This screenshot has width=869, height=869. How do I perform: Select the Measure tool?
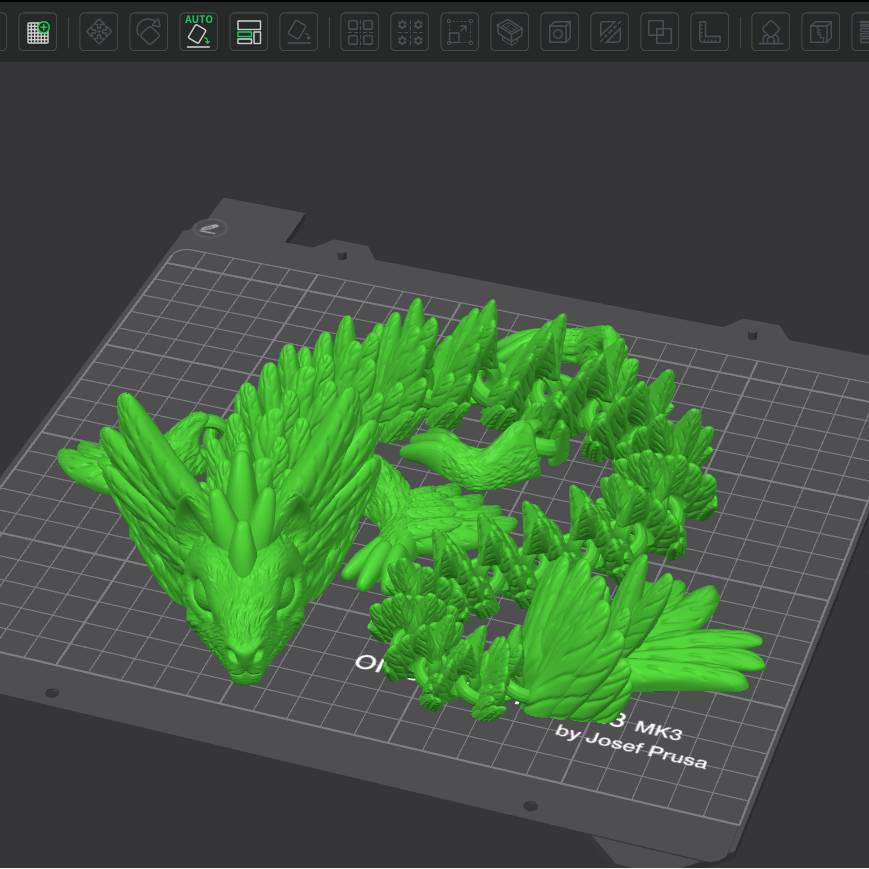pyautogui.click(x=709, y=32)
